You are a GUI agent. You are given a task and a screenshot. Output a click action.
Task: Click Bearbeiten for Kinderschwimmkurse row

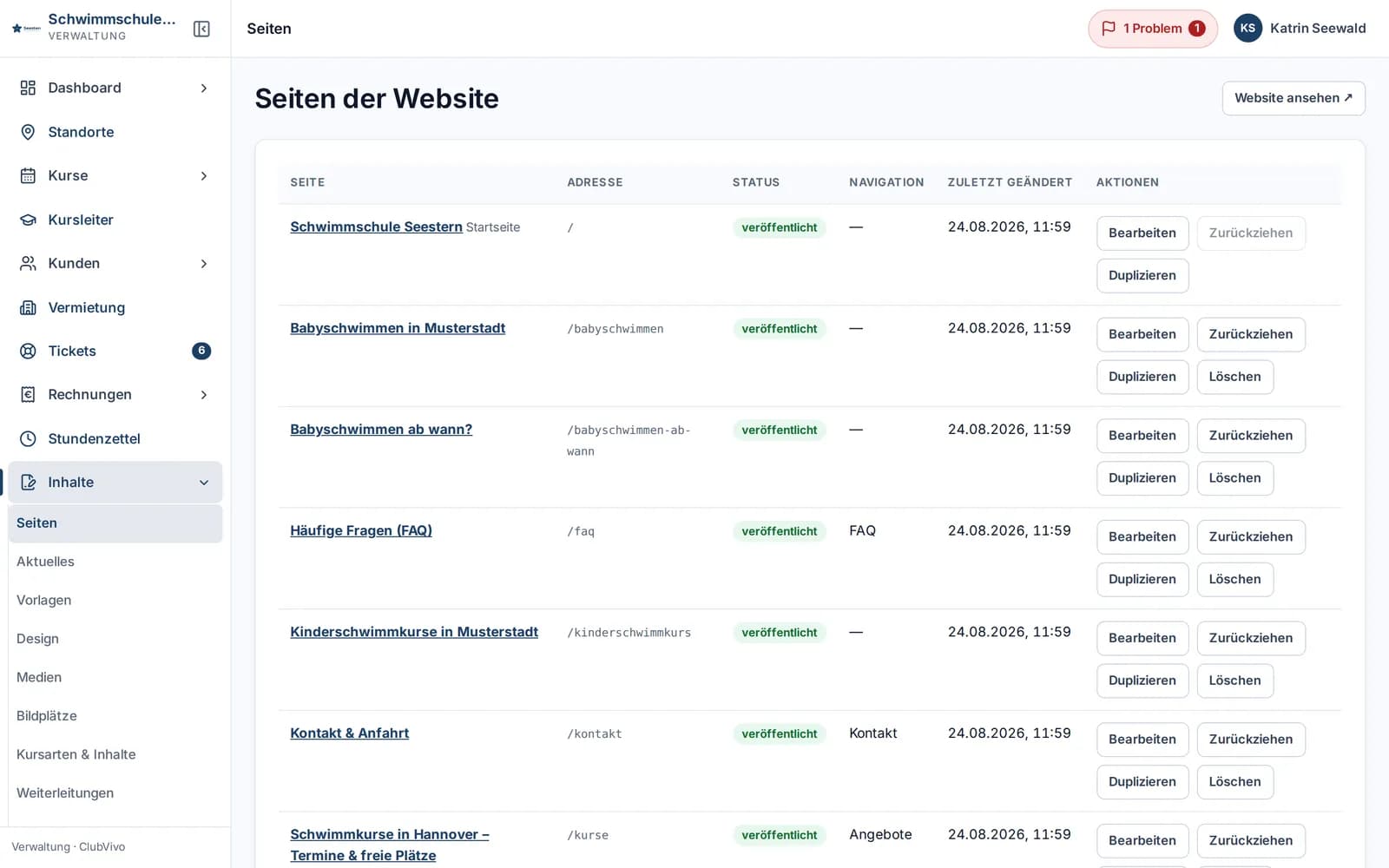(1142, 638)
